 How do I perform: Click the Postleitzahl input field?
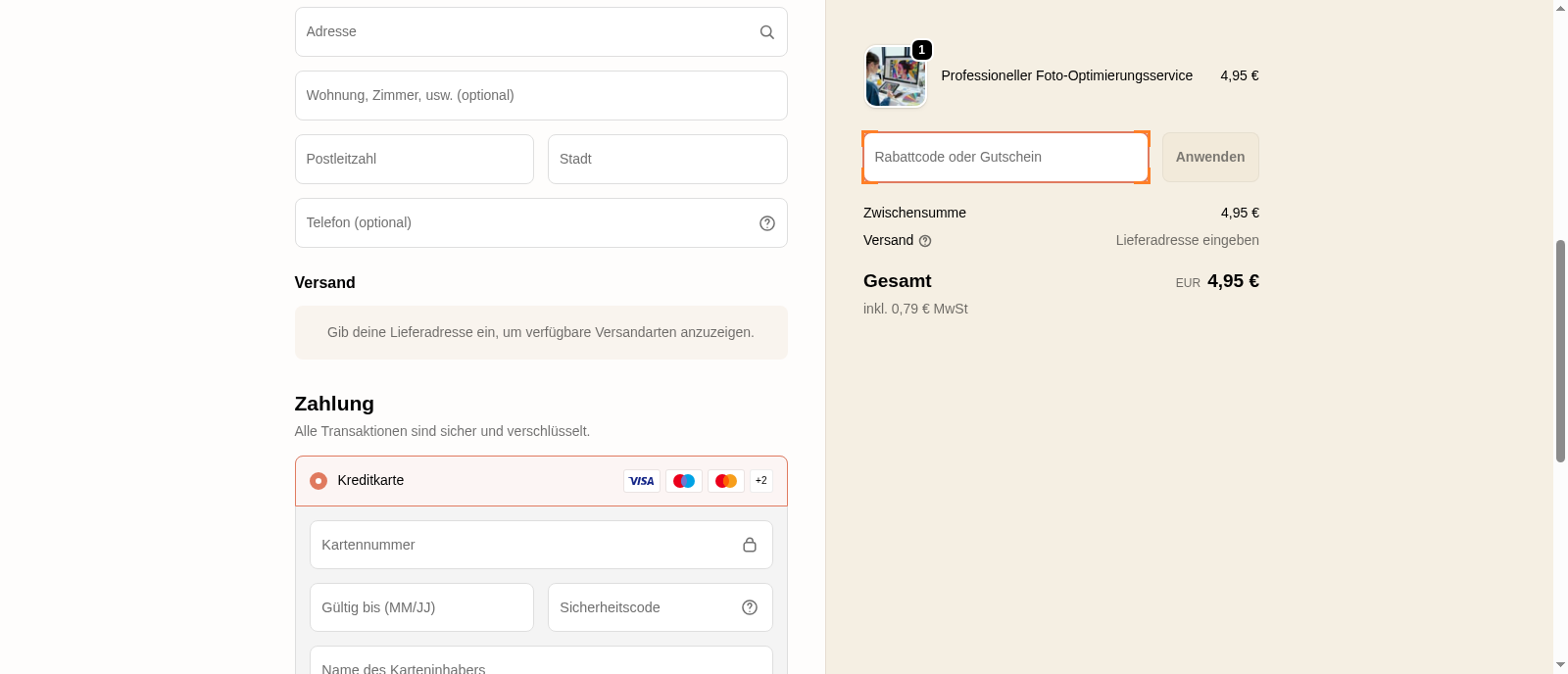coord(414,160)
